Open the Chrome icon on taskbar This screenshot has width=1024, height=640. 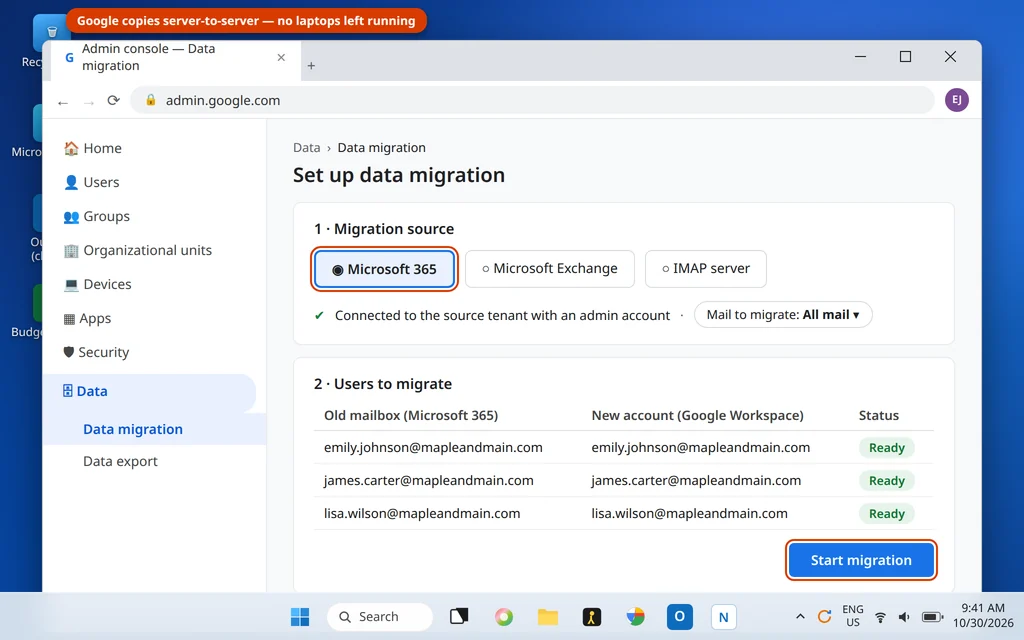635,616
